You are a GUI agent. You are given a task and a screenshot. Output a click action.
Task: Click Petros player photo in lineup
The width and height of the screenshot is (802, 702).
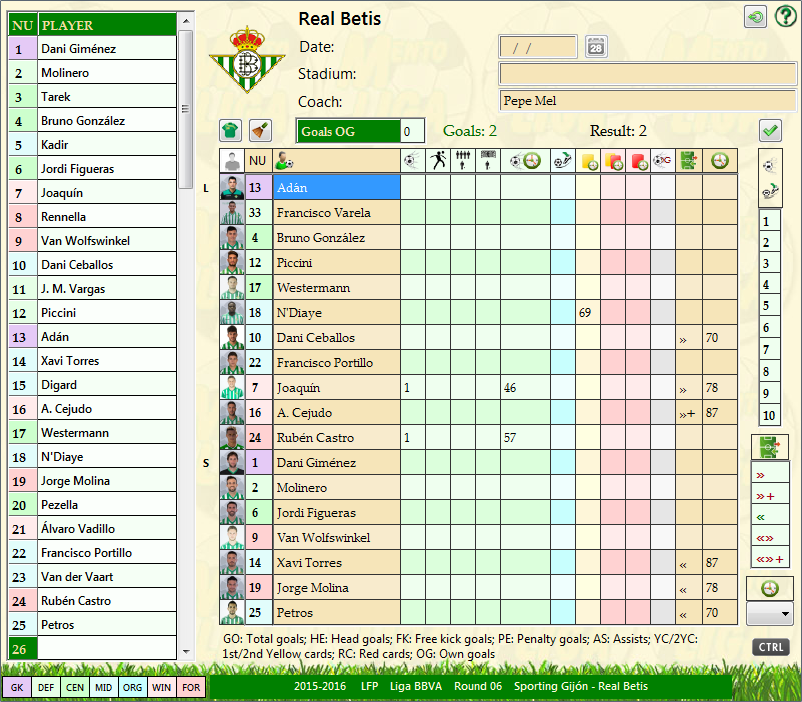[x=232, y=612]
